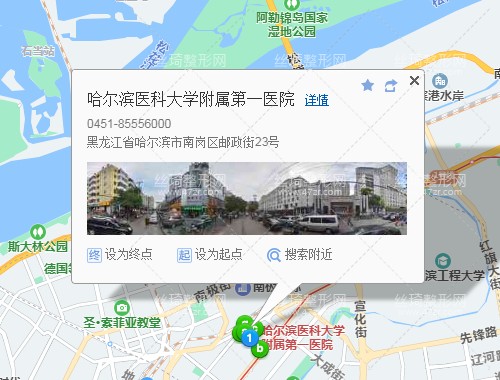Favorite this hospital with the star icon
500x380 pixels.
pyautogui.click(x=368, y=85)
